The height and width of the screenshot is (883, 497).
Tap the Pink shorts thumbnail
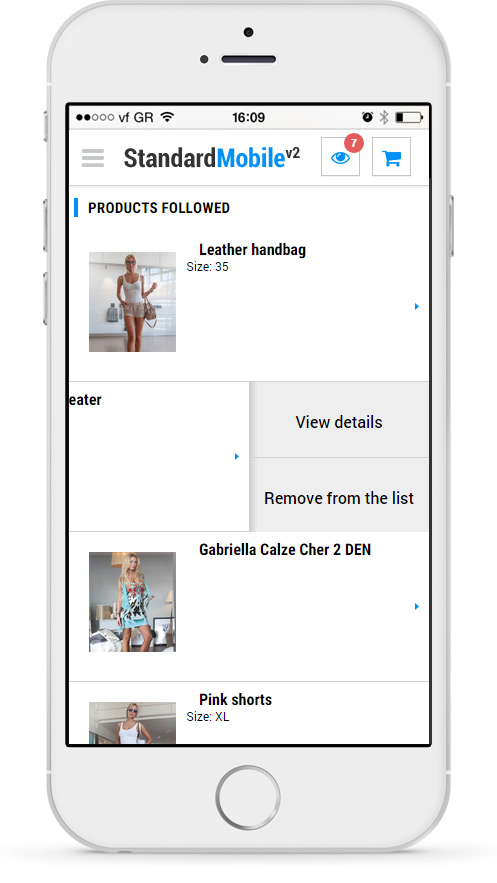point(132,723)
